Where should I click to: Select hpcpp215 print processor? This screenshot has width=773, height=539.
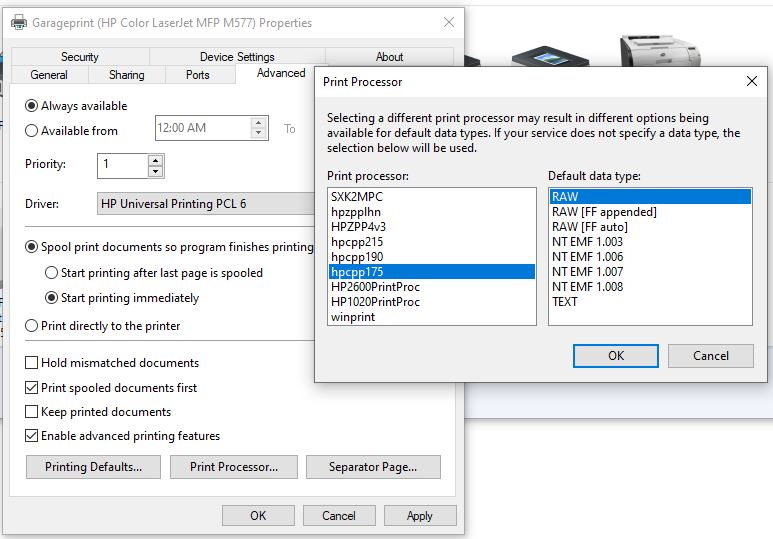(x=431, y=242)
